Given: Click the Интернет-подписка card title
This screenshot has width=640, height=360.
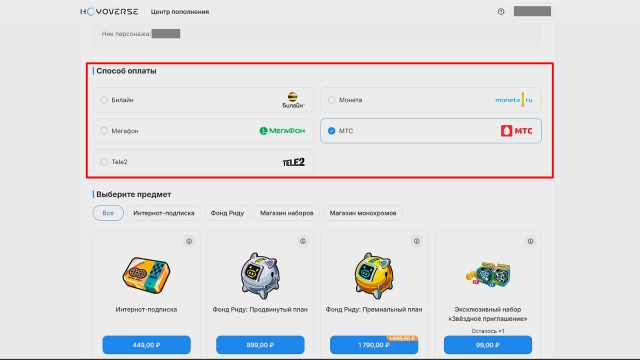Looking at the screenshot, I should tap(146, 309).
